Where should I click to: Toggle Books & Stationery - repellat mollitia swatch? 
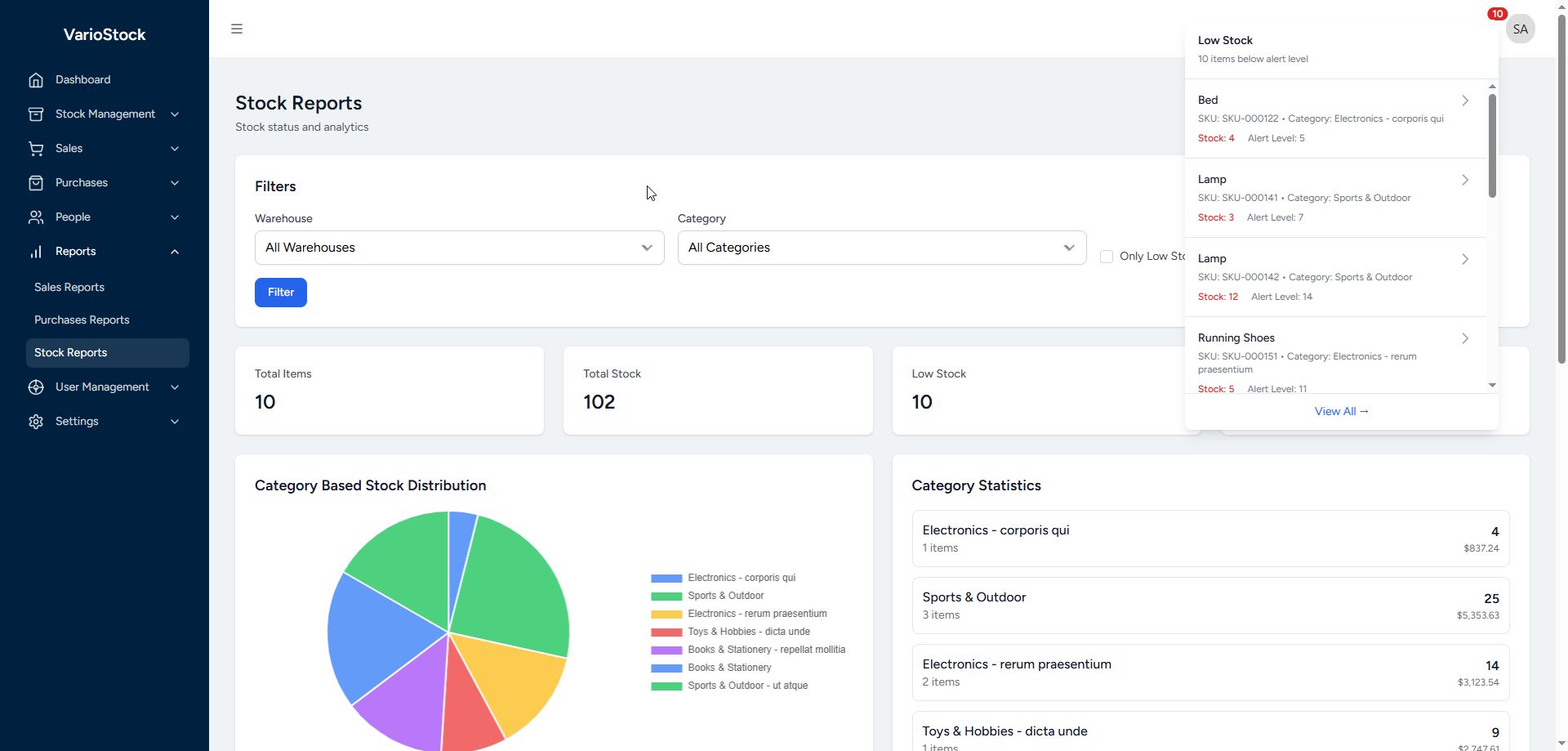pos(666,650)
